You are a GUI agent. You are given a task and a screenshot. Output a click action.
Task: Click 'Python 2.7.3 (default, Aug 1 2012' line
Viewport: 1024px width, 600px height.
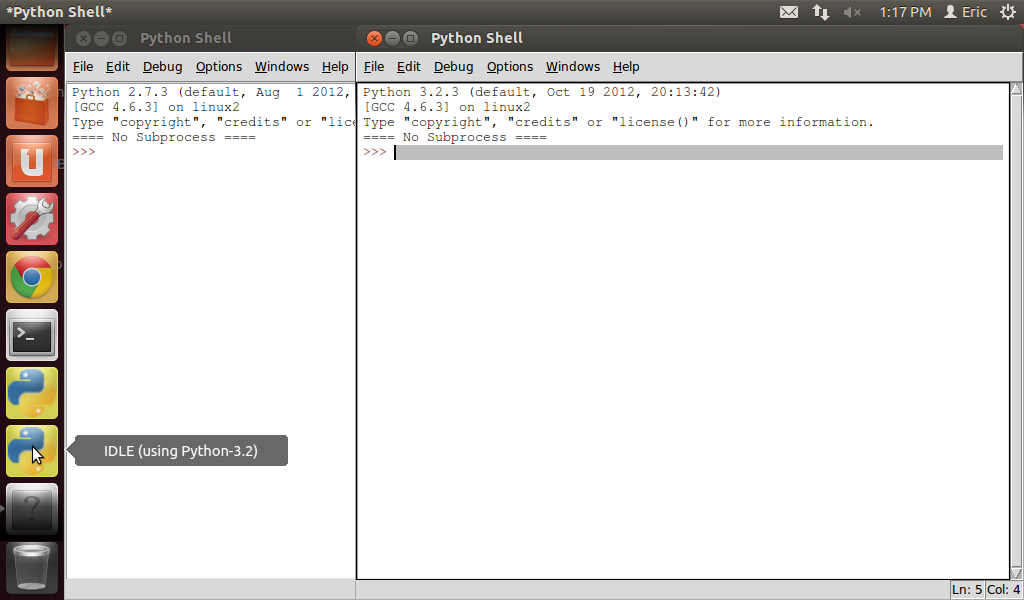212,92
